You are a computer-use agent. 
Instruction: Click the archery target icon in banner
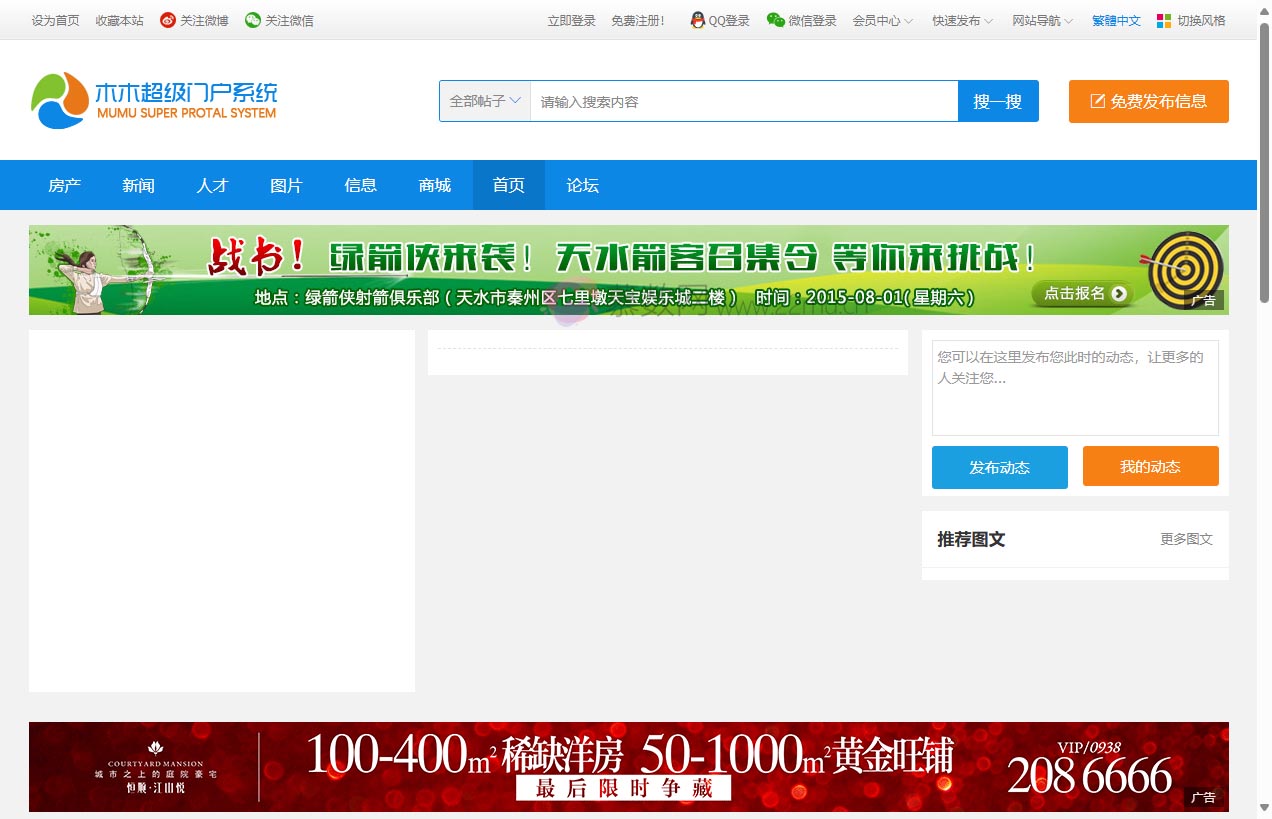[1185, 268]
